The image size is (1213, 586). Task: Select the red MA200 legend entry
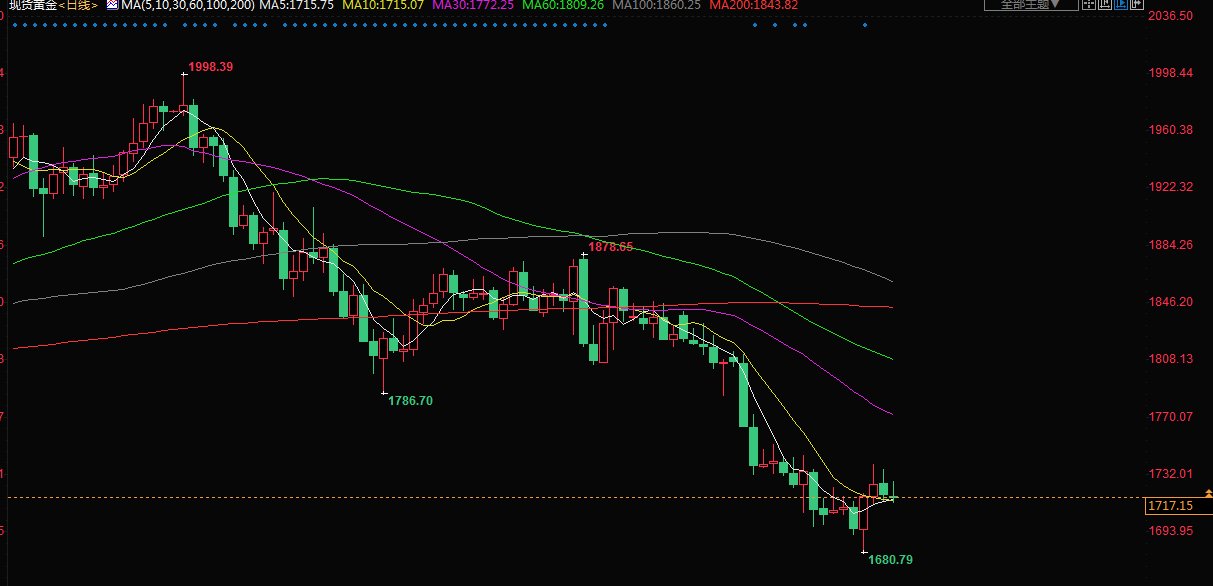[753, 5]
